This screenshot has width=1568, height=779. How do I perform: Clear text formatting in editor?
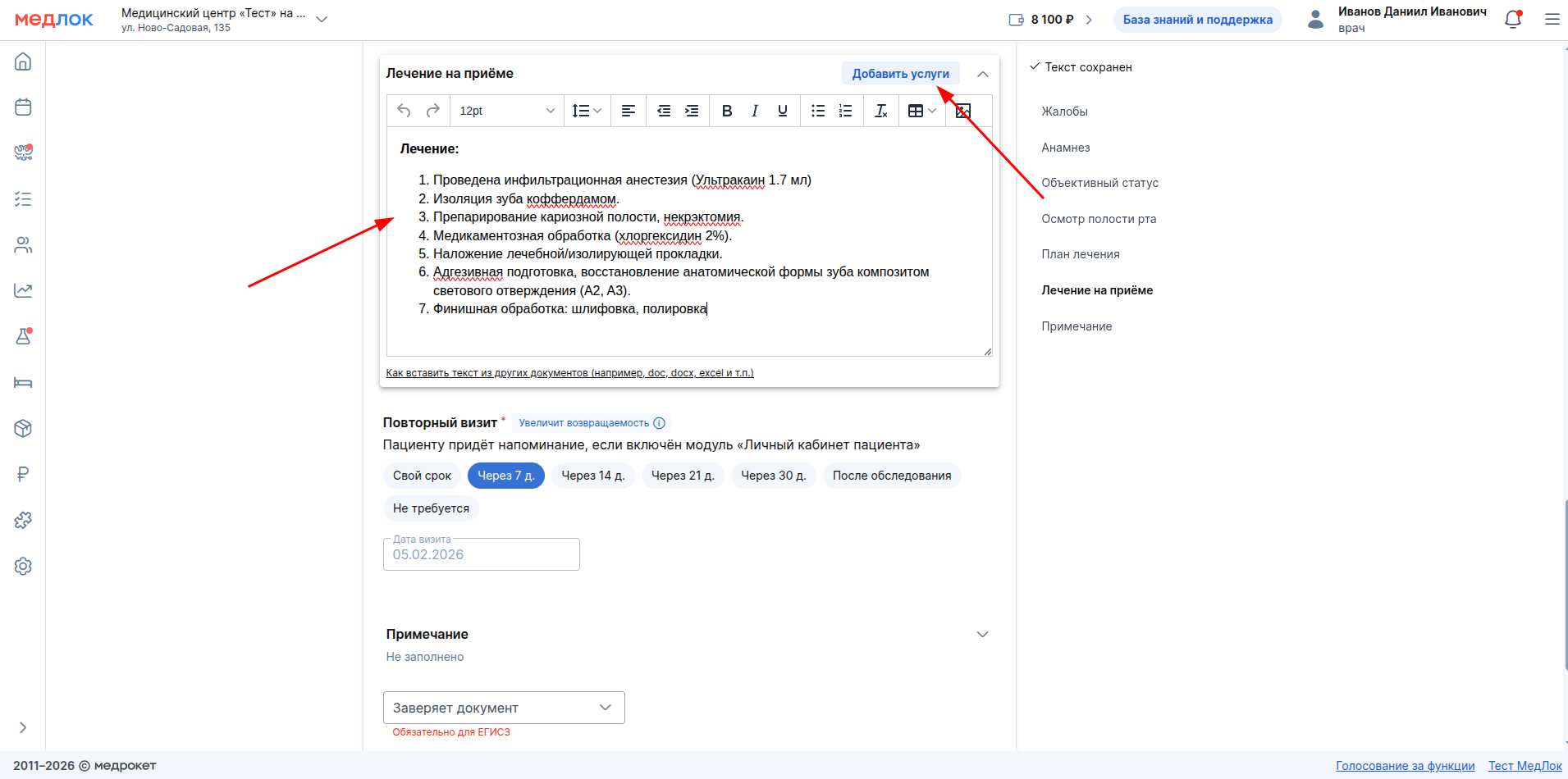coord(880,111)
